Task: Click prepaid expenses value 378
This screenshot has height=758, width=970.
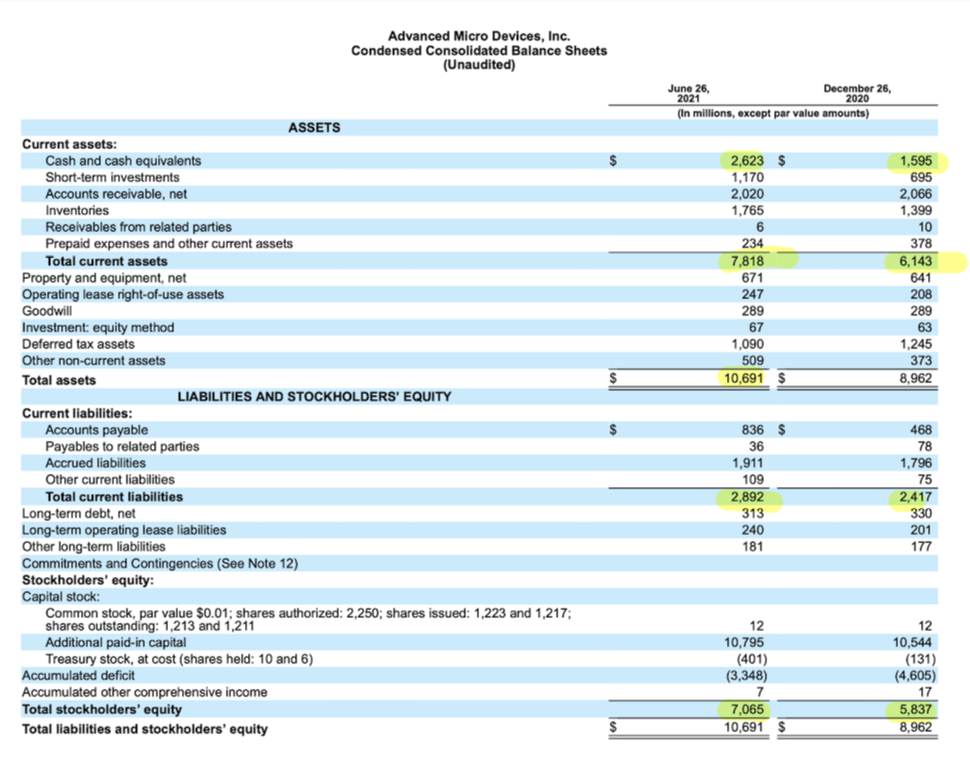Action: click(921, 244)
